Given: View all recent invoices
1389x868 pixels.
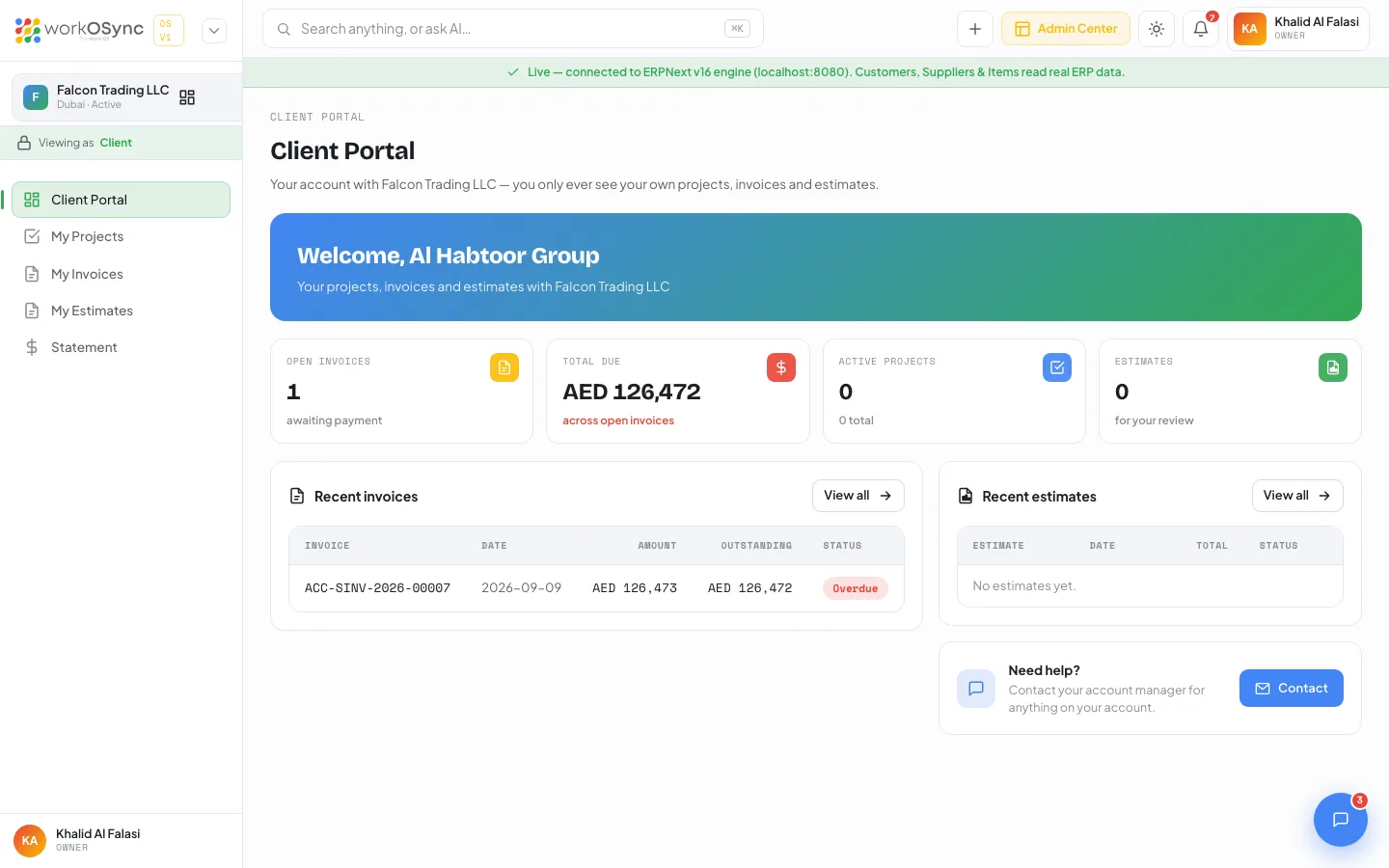Looking at the screenshot, I should coord(858,496).
